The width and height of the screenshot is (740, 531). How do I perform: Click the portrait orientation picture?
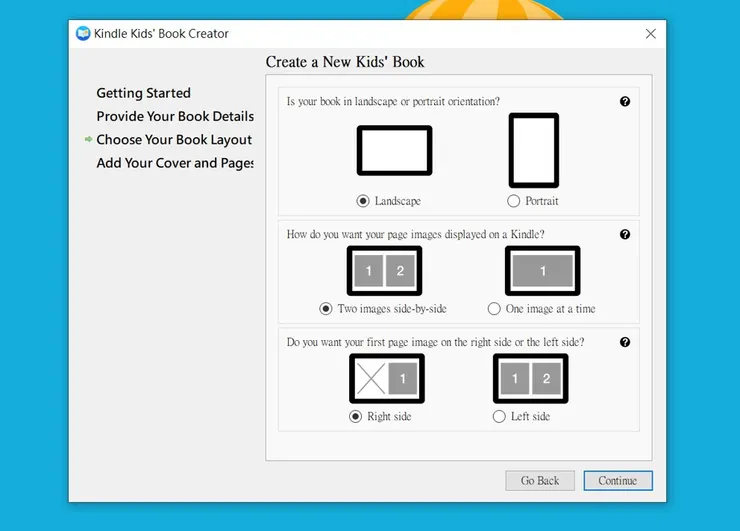pyautogui.click(x=534, y=150)
